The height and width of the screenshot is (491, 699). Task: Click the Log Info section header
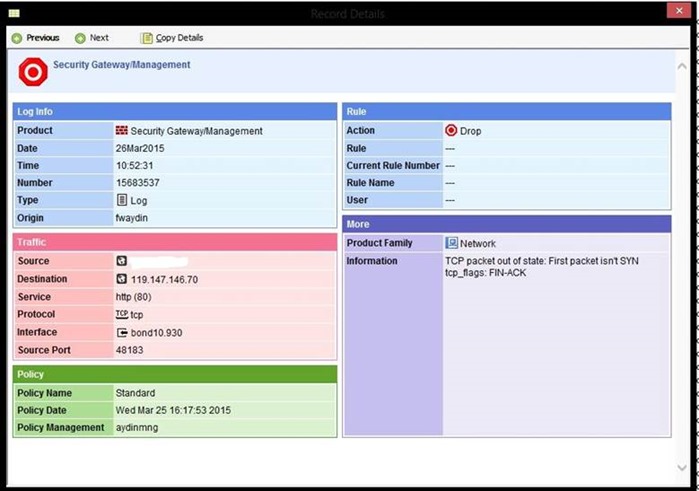(x=175, y=111)
